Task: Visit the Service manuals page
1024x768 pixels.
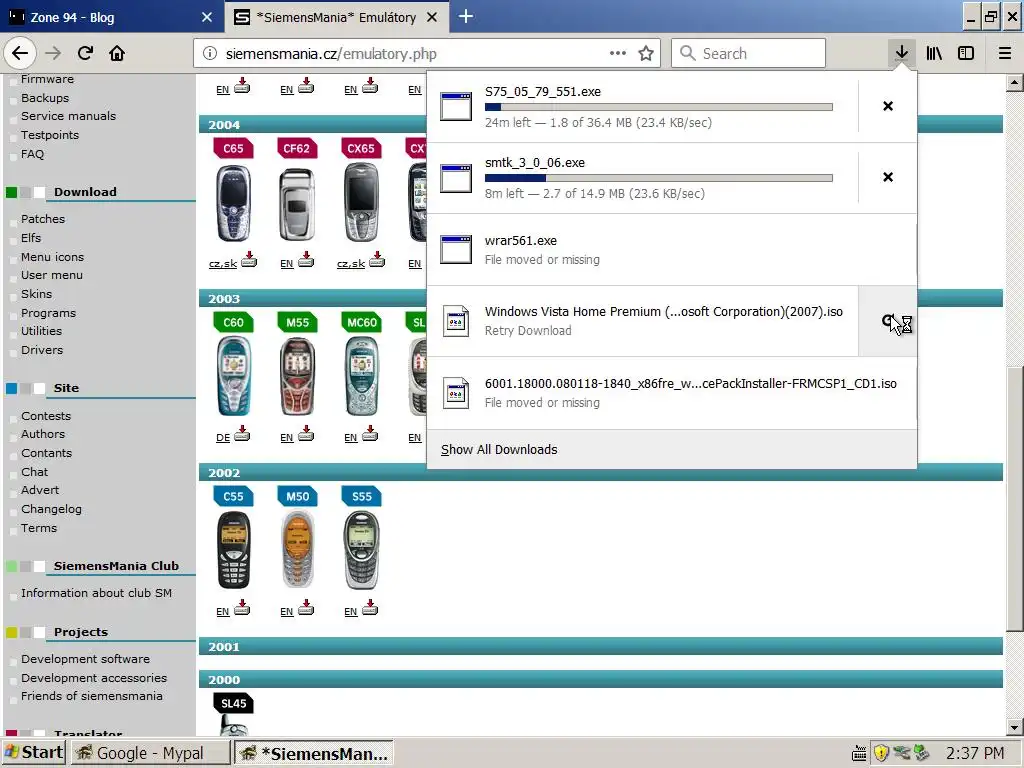Action: [x=69, y=116]
